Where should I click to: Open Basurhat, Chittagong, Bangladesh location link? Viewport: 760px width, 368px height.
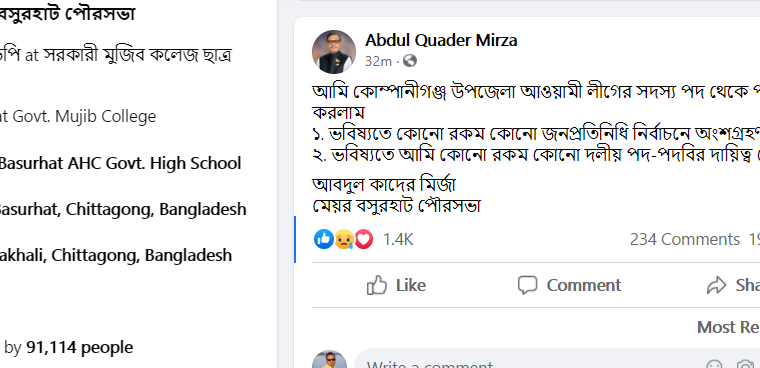[x=122, y=209]
